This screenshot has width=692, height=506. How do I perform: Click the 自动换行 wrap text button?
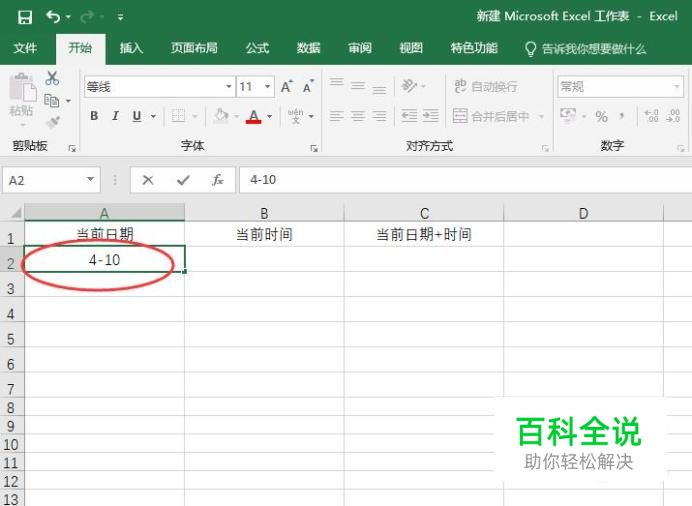pyautogui.click(x=486, y=86)
